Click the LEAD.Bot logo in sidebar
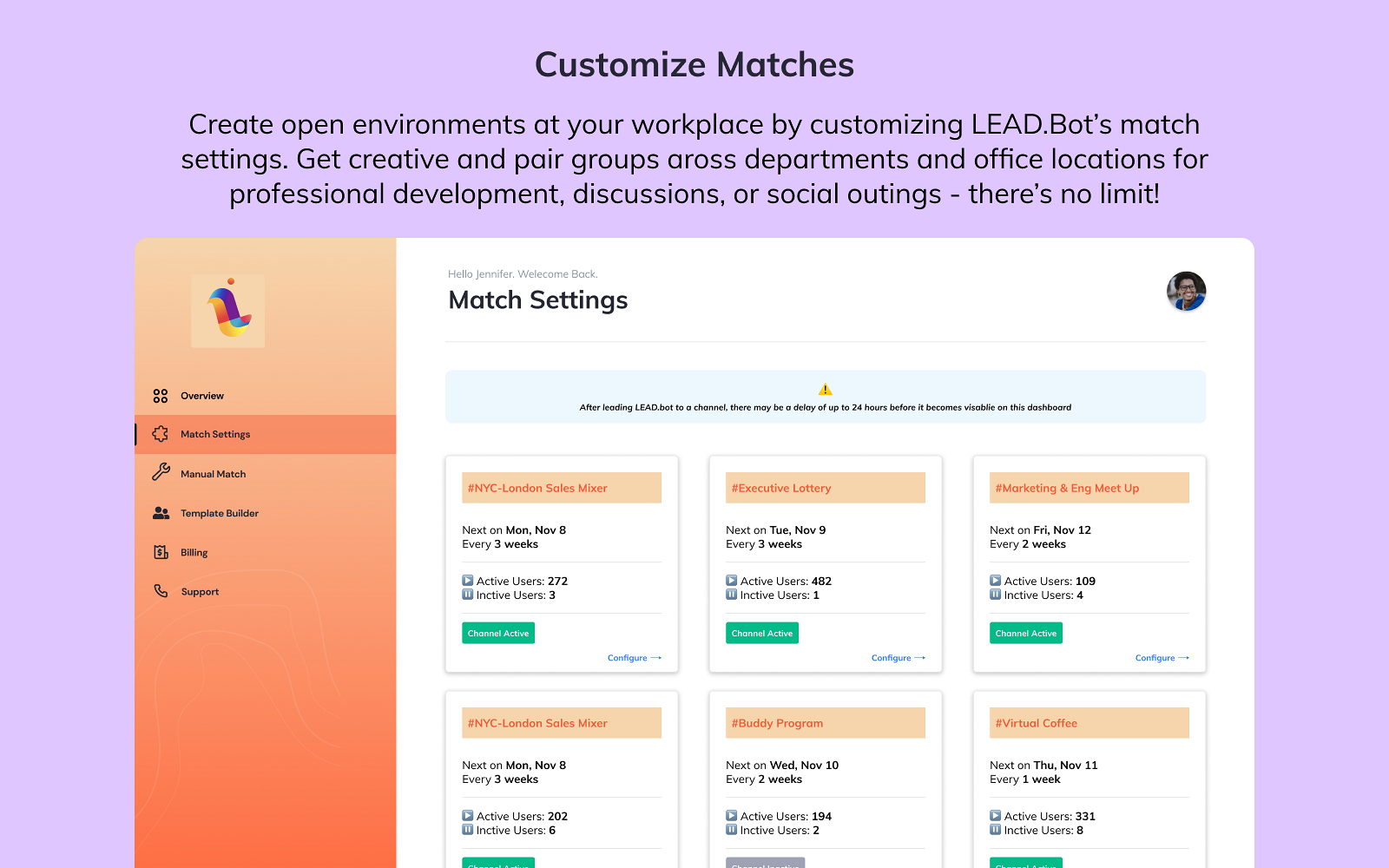The width and height of the screenshot is (1389, 868). tap(228, 311)
